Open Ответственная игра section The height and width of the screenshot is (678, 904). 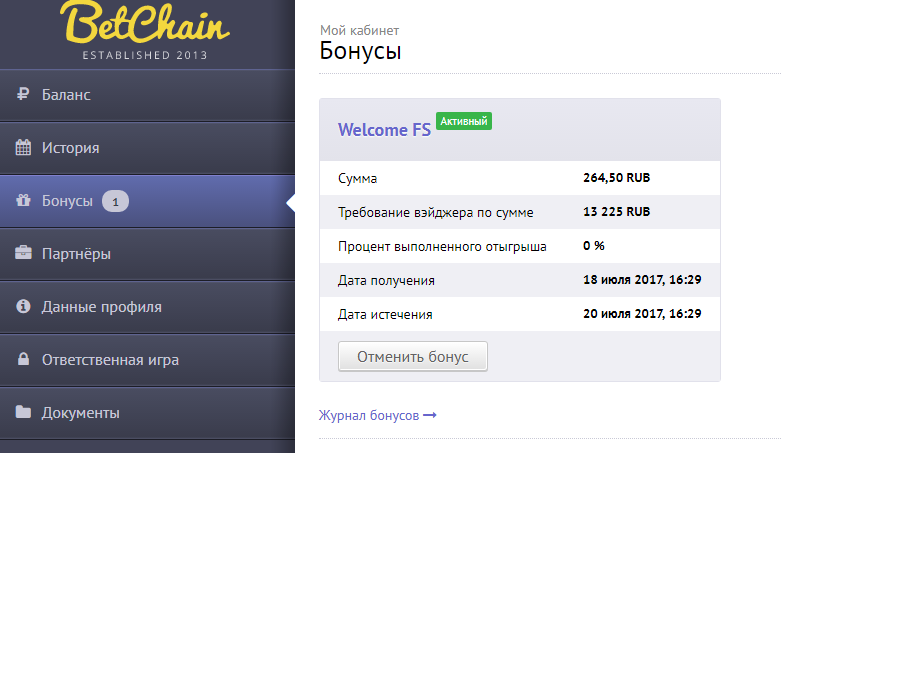point(147,360)
